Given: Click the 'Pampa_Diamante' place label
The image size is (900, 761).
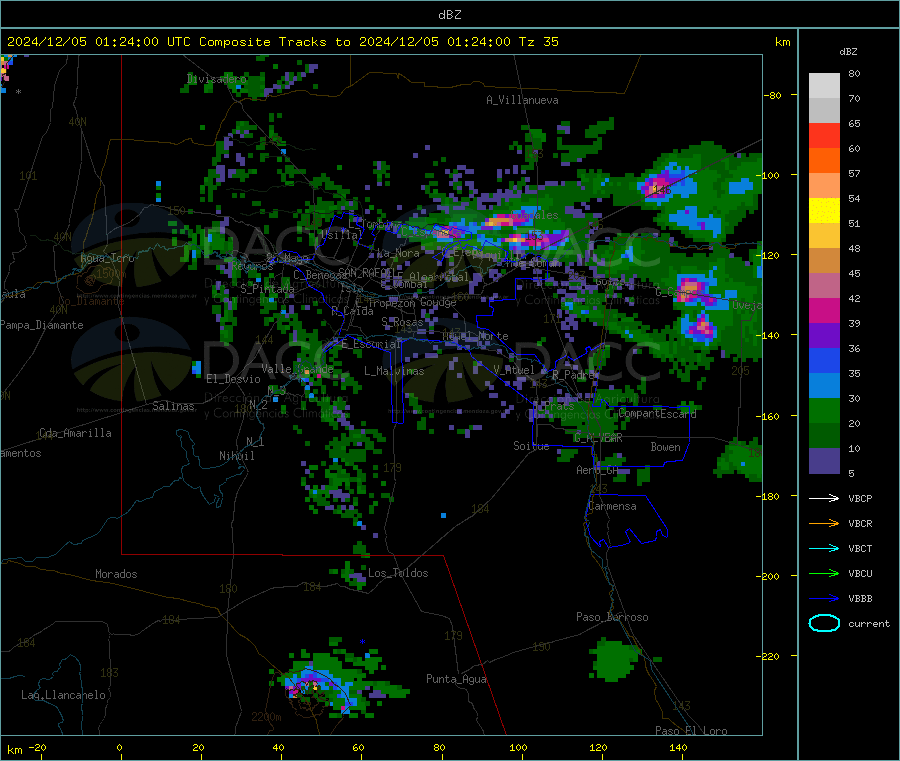Looking at the screenshot, I should 42,325.
